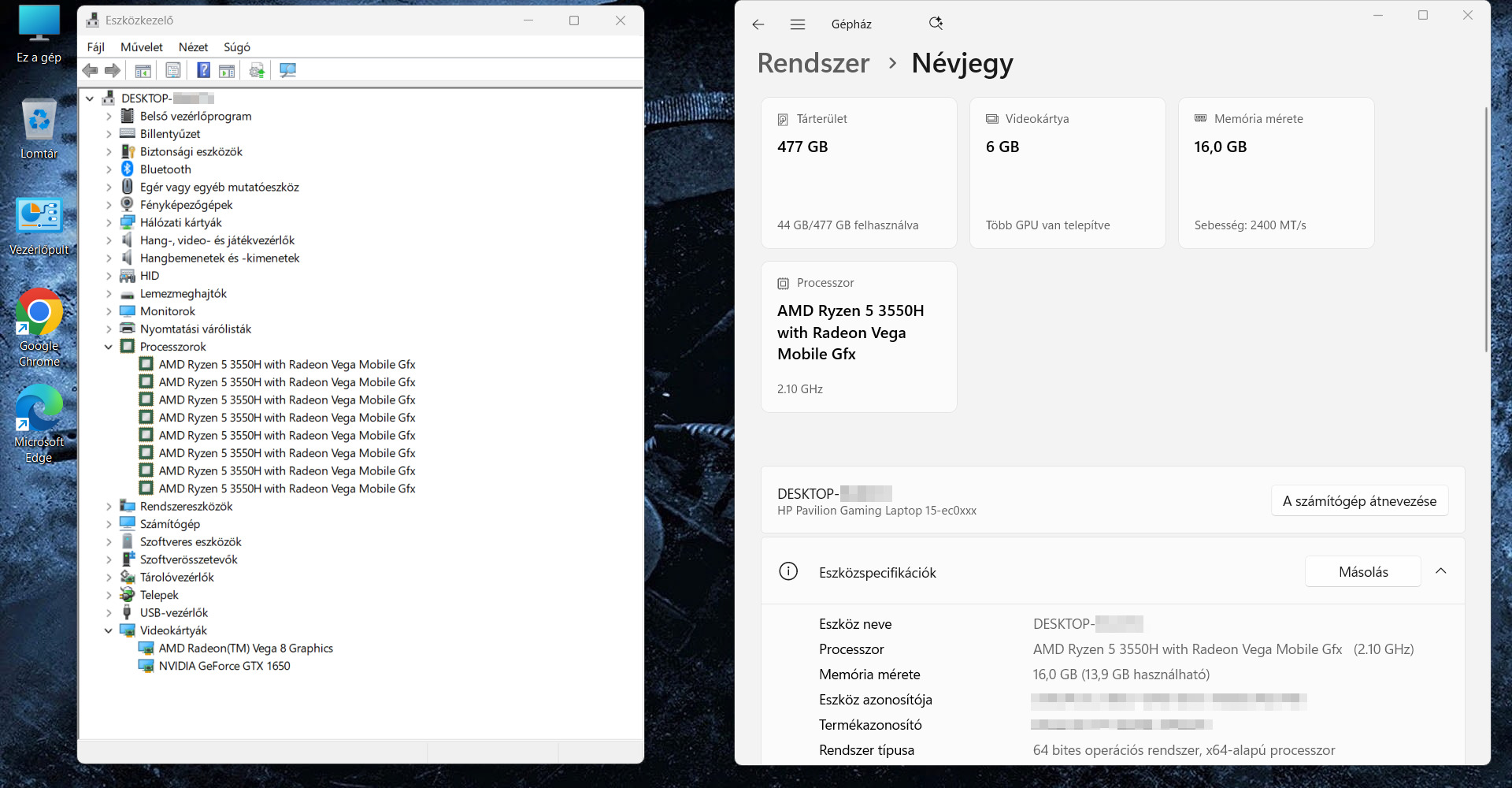1512x788 pixels.
Task: Open the Művelet menu
Action: 142,47
